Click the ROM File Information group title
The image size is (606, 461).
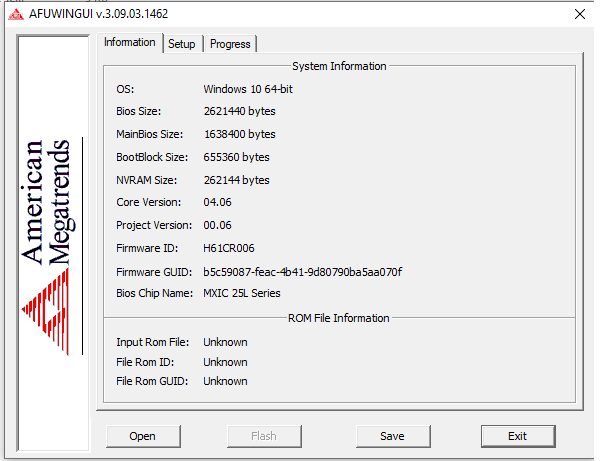339,318
